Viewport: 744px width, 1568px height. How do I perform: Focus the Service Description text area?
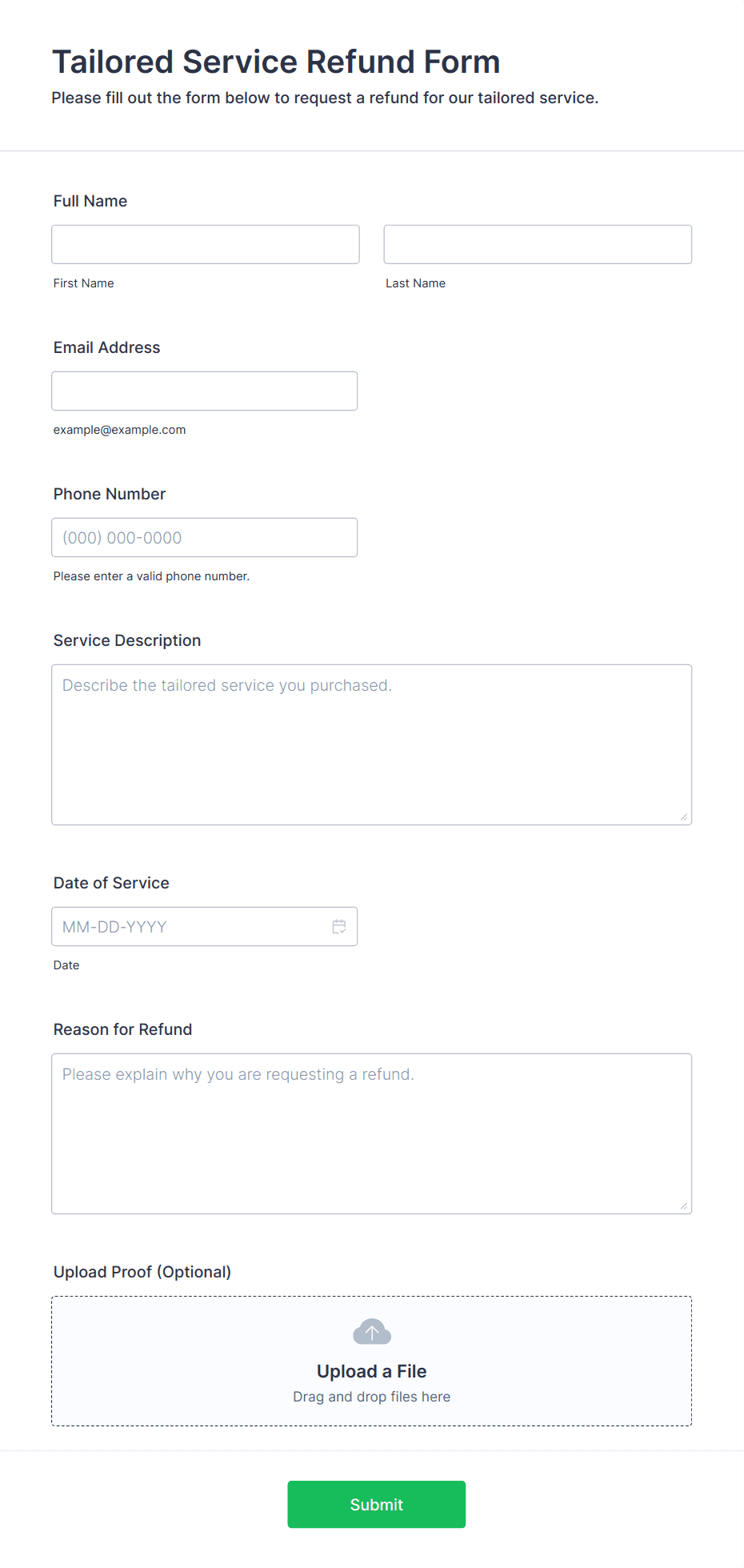click(372, 744)
